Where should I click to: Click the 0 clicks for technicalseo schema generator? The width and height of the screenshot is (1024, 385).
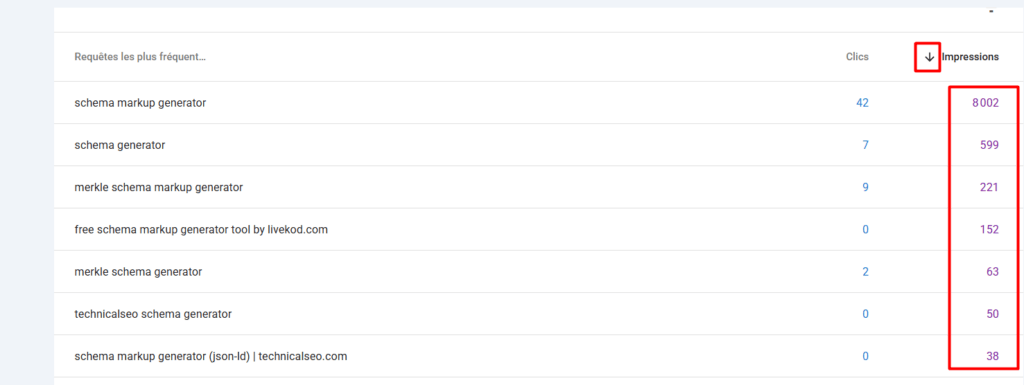point(865,314)
